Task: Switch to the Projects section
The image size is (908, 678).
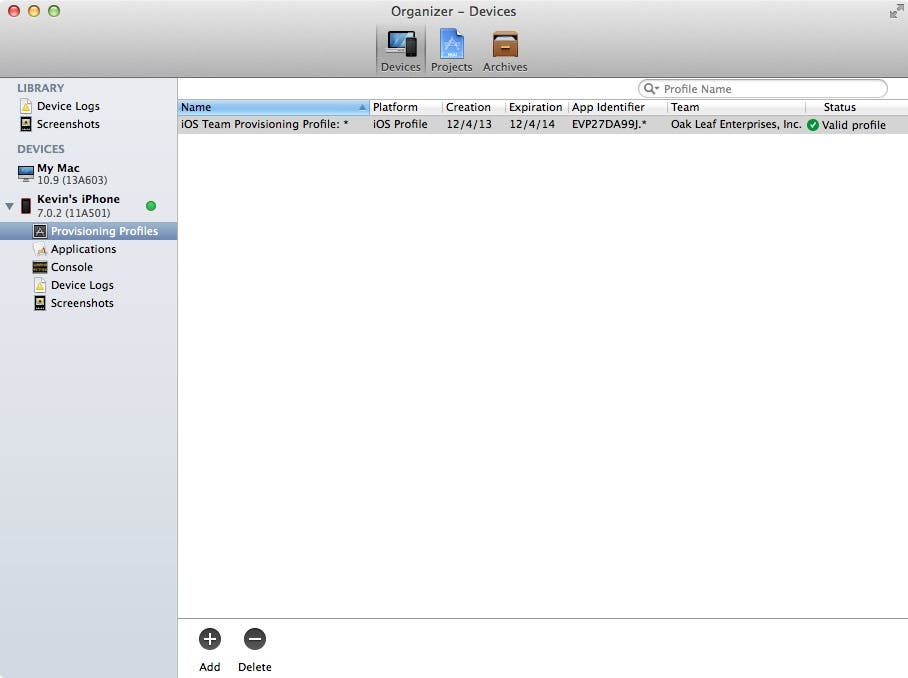Action: click(x=451, y=50)
